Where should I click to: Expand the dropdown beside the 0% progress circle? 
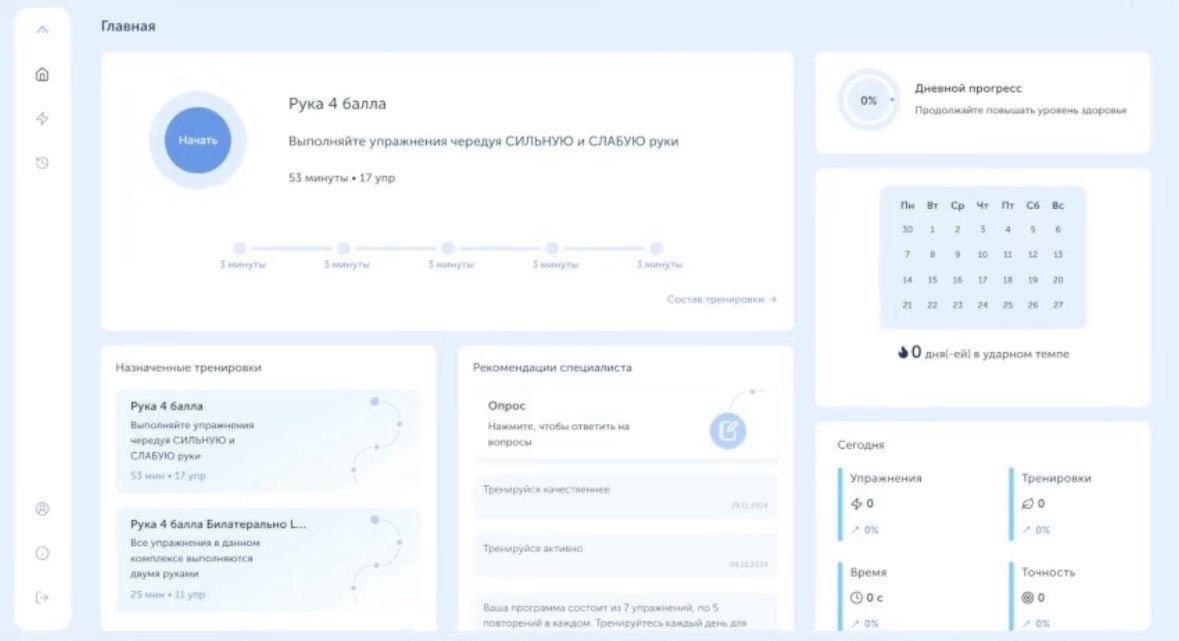click(x=890, y=101)
